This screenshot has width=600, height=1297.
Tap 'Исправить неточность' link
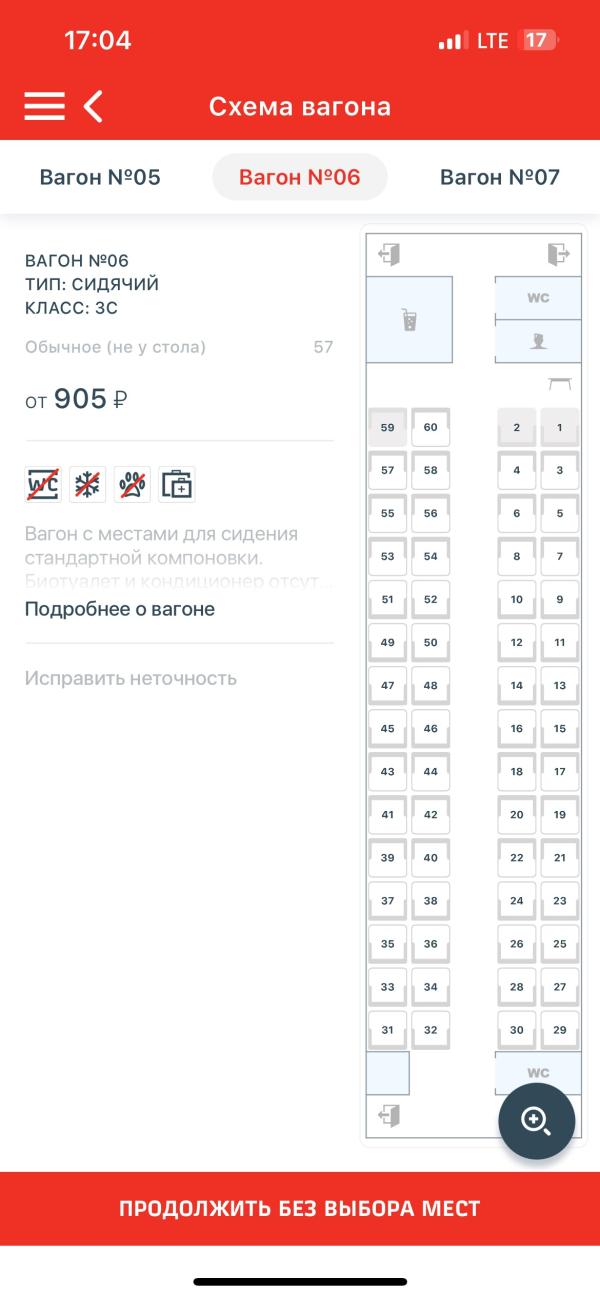131,678
